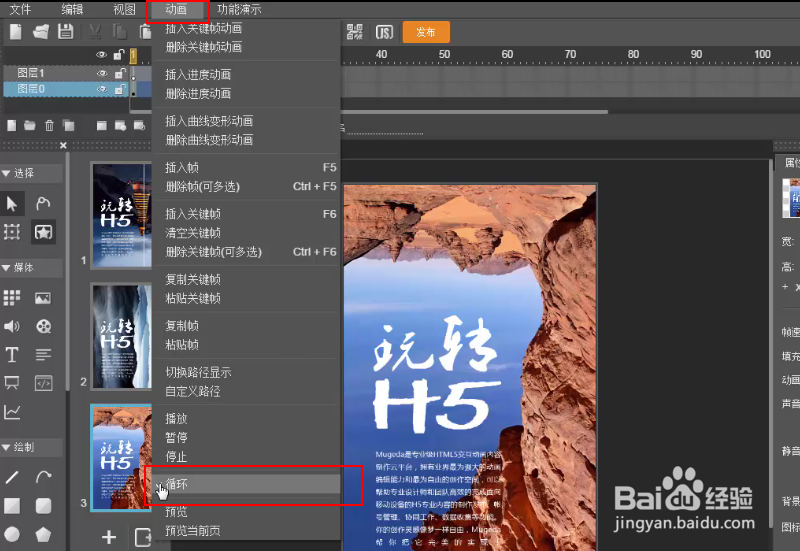The image size is (800, 551).
Task: Open the 编辑 menu
Action: (72, 9)
